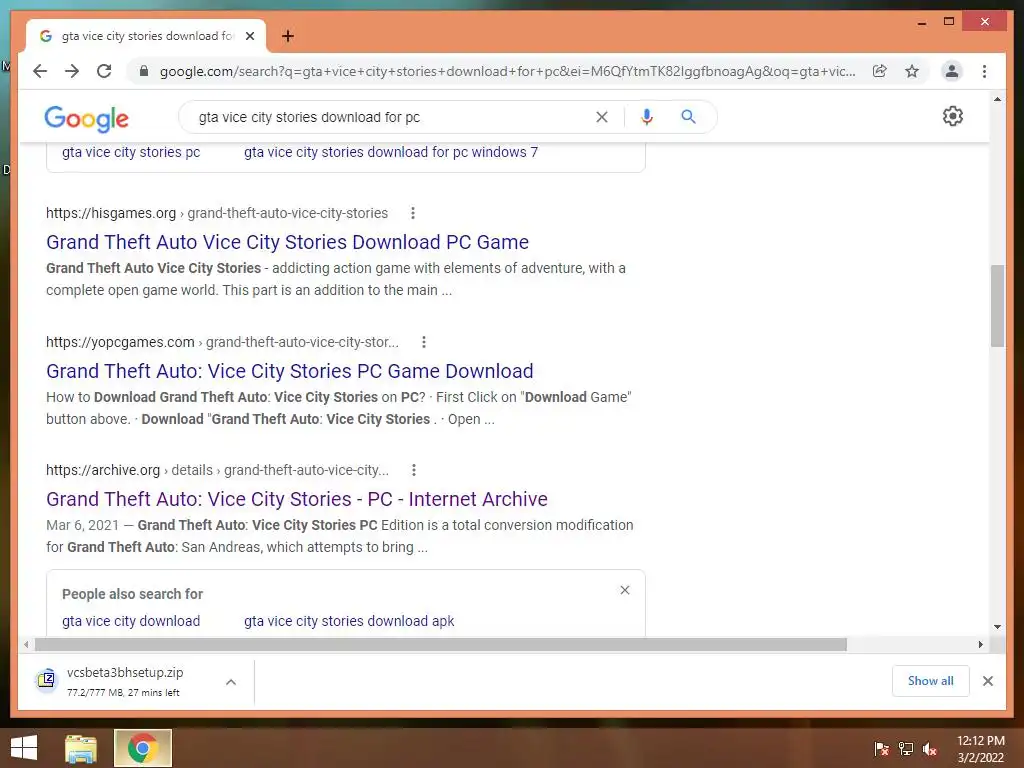Click the archive.org result URL text
The image size is (1024, 768).
(217, 470)
